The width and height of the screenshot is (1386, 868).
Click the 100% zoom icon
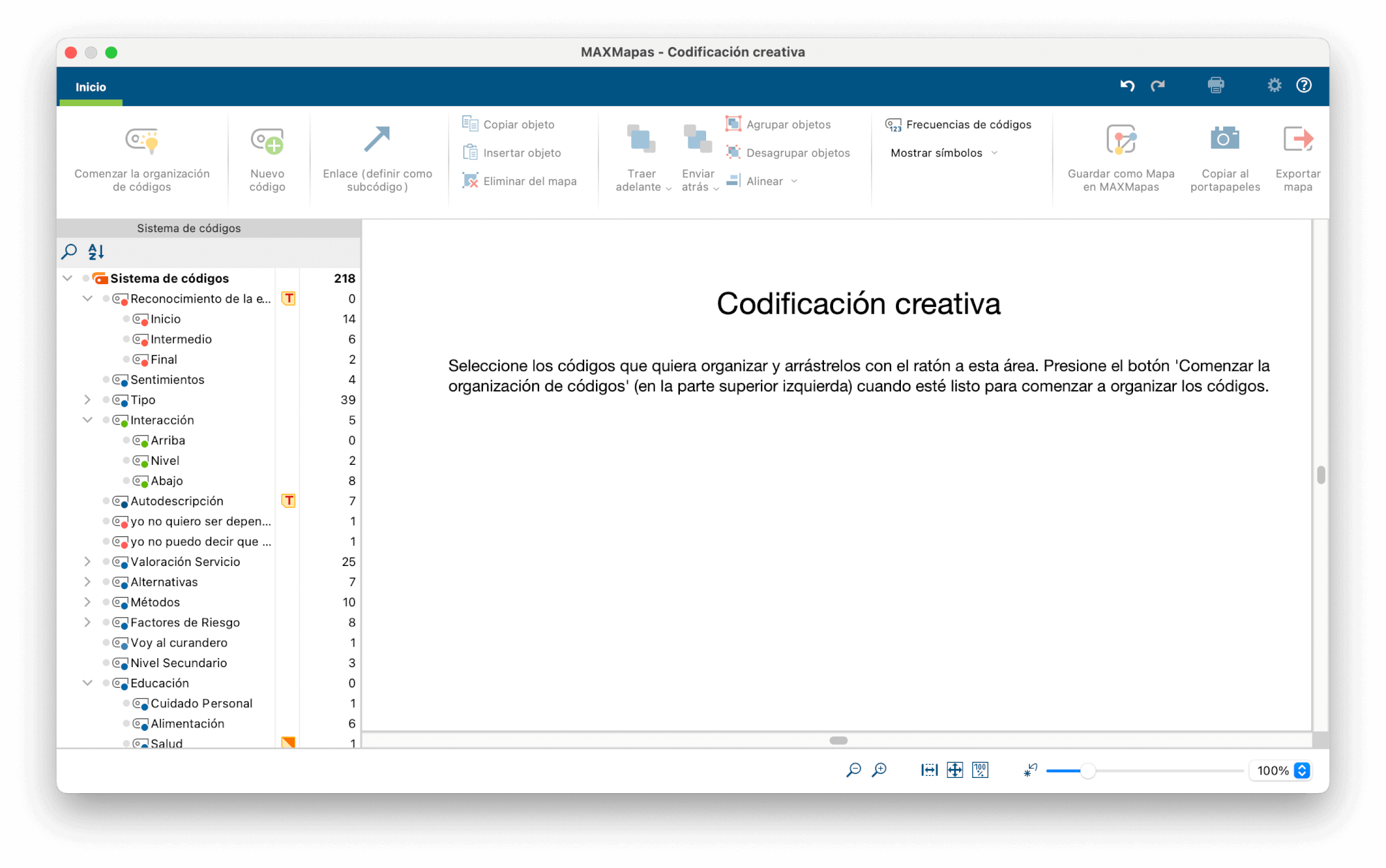pos(981,770)
